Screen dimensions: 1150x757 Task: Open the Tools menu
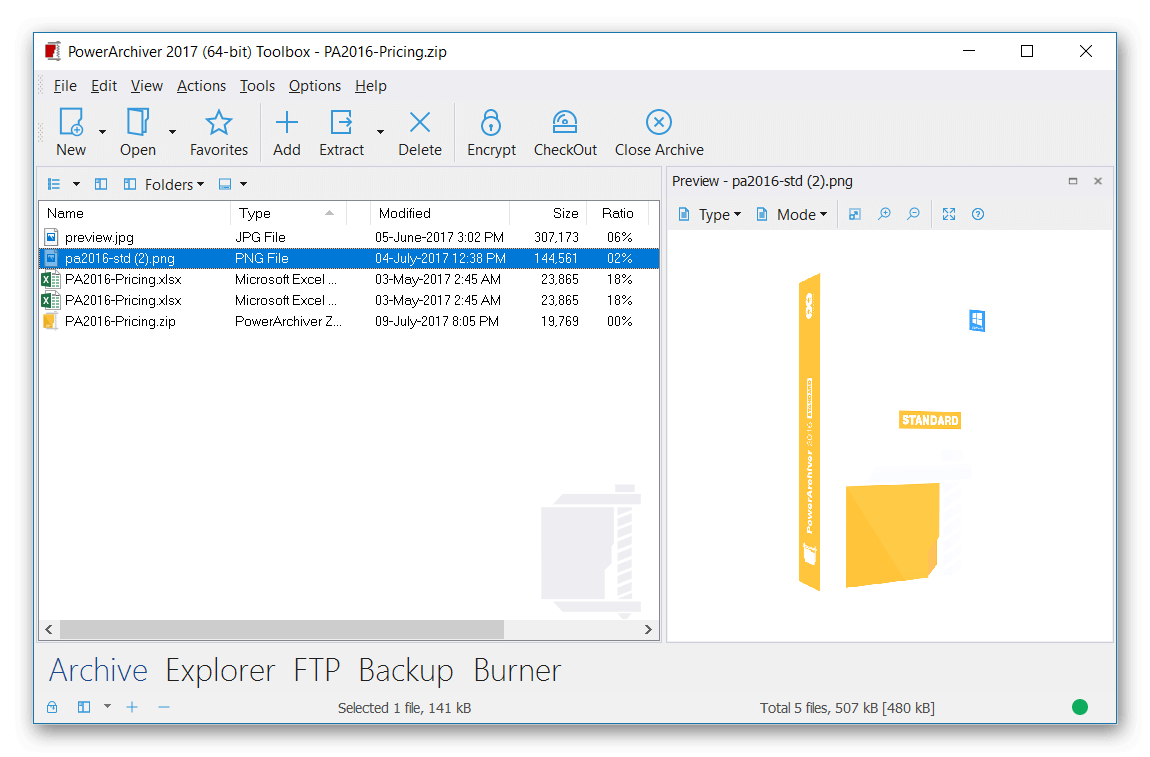click(x=257, y=86)
